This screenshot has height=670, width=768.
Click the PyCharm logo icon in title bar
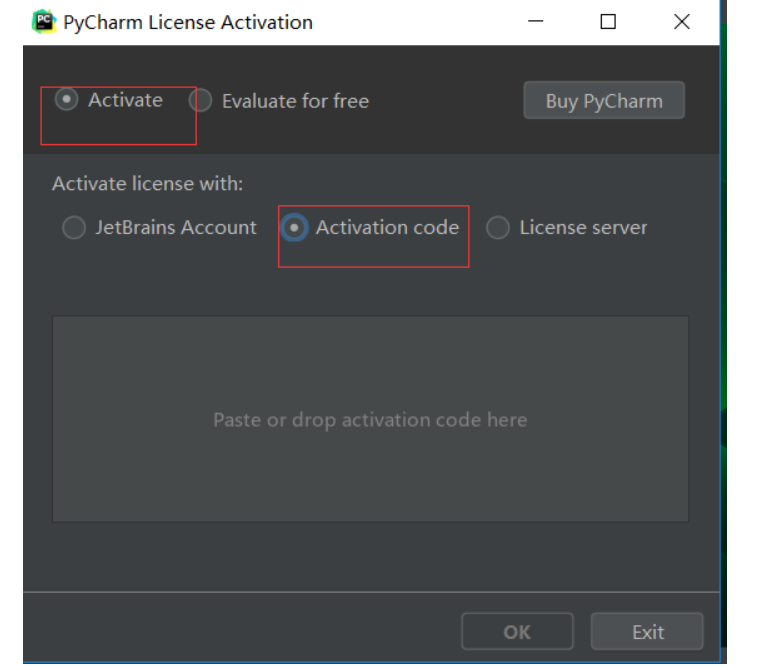point(44,22)
